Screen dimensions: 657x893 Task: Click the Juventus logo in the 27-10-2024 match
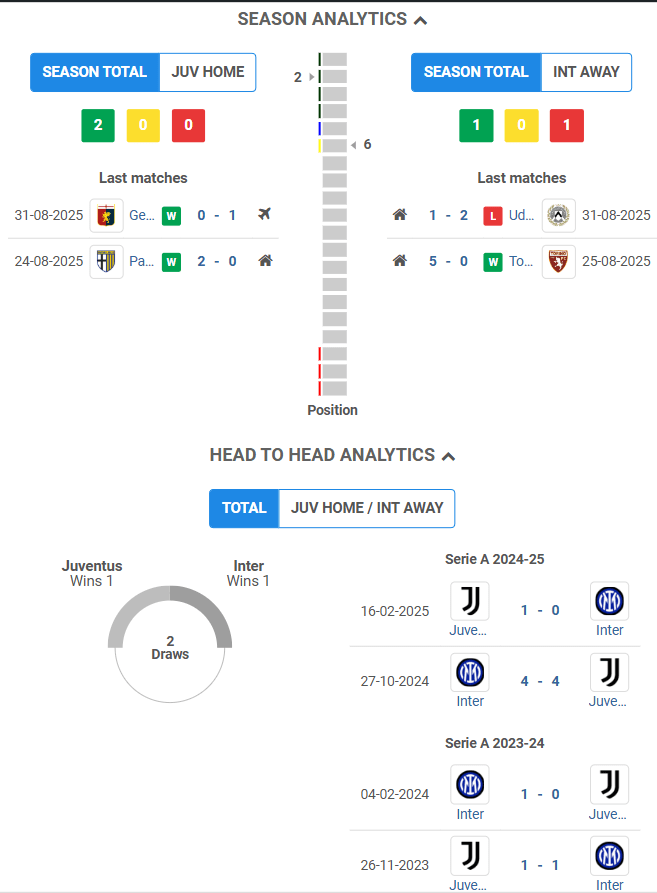[x=609, y=672]
